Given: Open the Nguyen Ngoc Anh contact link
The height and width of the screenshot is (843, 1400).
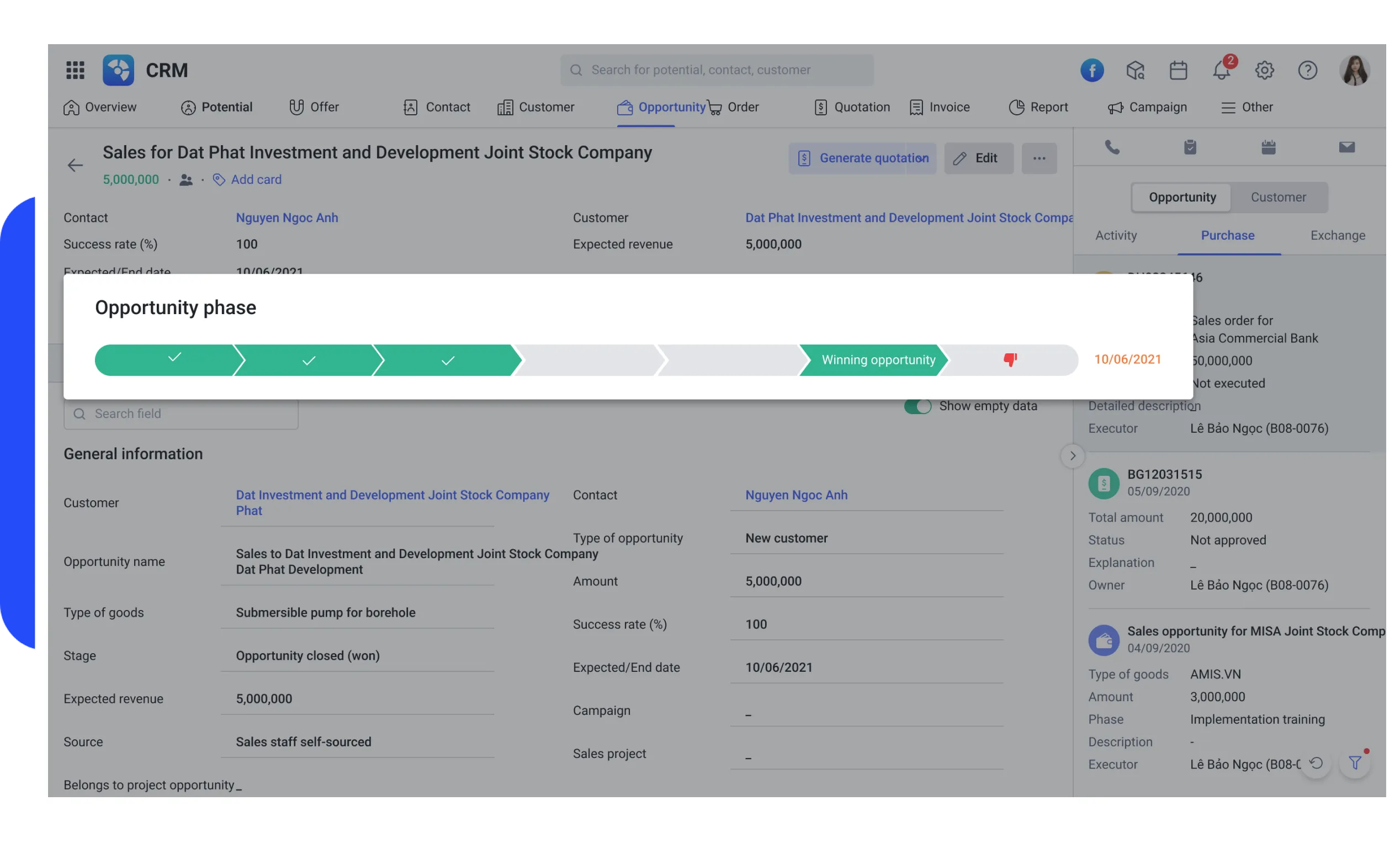Looking at the screenshot, I should (287, 218).
